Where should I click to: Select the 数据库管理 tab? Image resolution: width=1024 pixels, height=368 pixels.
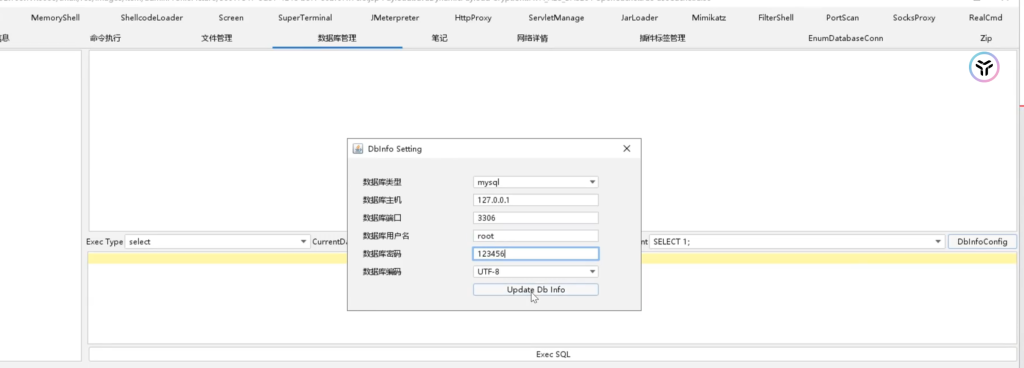pyautogui.click(x=337, y=38)
